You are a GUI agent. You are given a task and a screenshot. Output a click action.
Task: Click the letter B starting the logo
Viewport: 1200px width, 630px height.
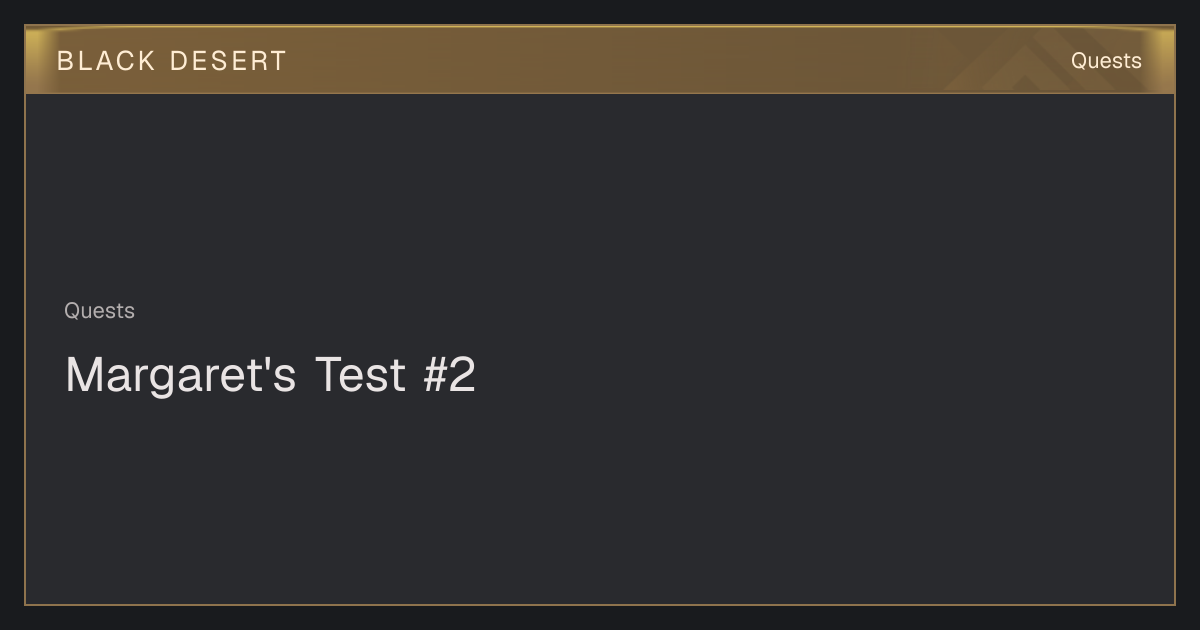[64, 61]
